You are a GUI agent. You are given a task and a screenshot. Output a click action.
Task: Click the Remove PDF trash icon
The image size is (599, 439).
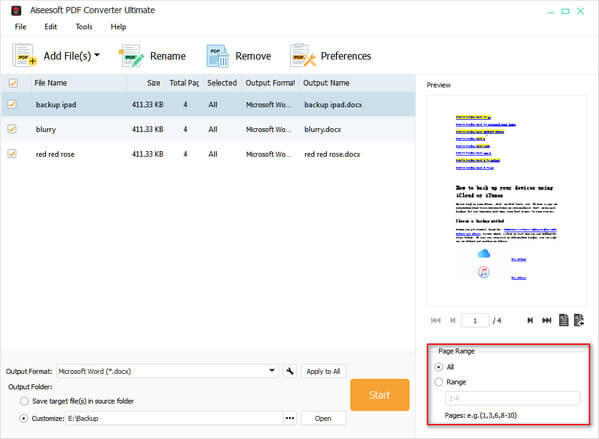coord(218,56)
